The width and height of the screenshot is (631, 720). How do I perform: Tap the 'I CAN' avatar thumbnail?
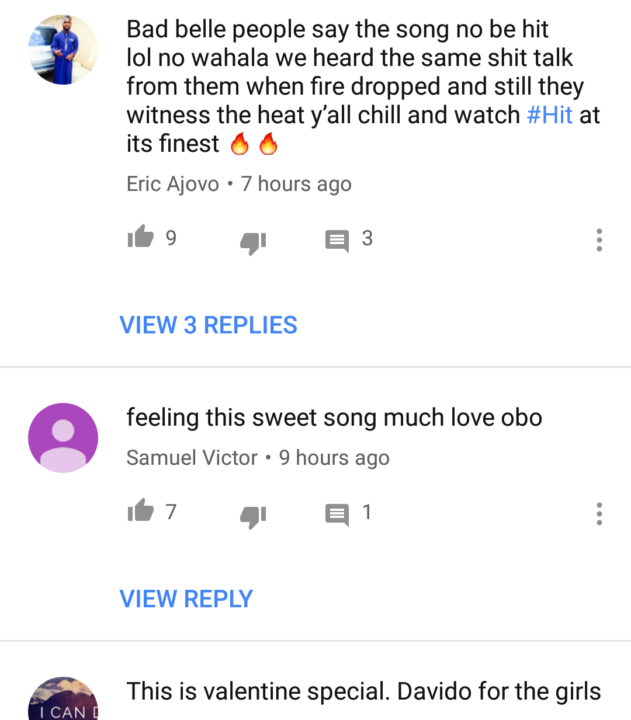63,698
